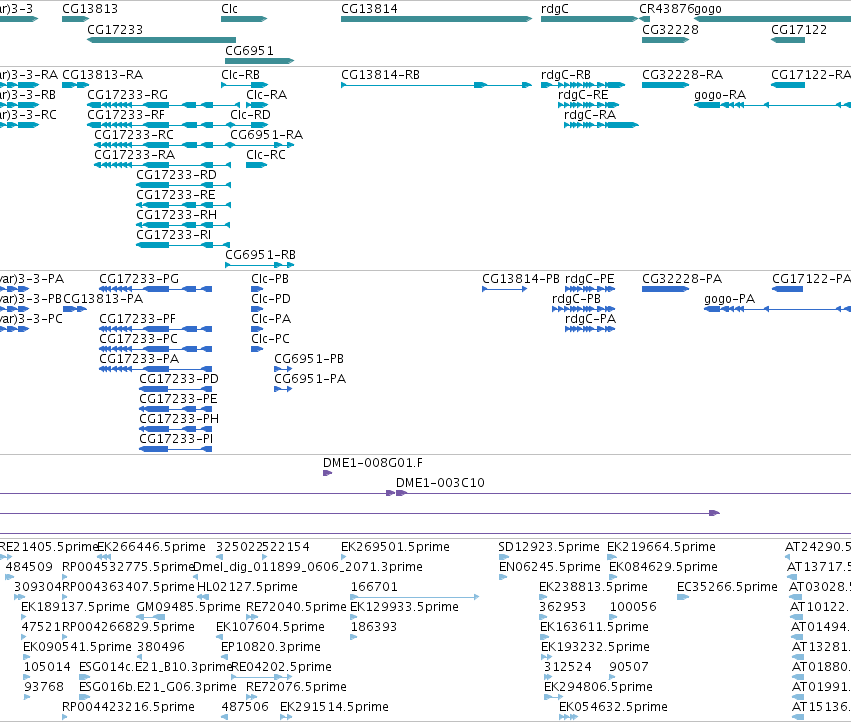
Task: Select the DME1-008G01.F feature label
Action: (373, 463)
